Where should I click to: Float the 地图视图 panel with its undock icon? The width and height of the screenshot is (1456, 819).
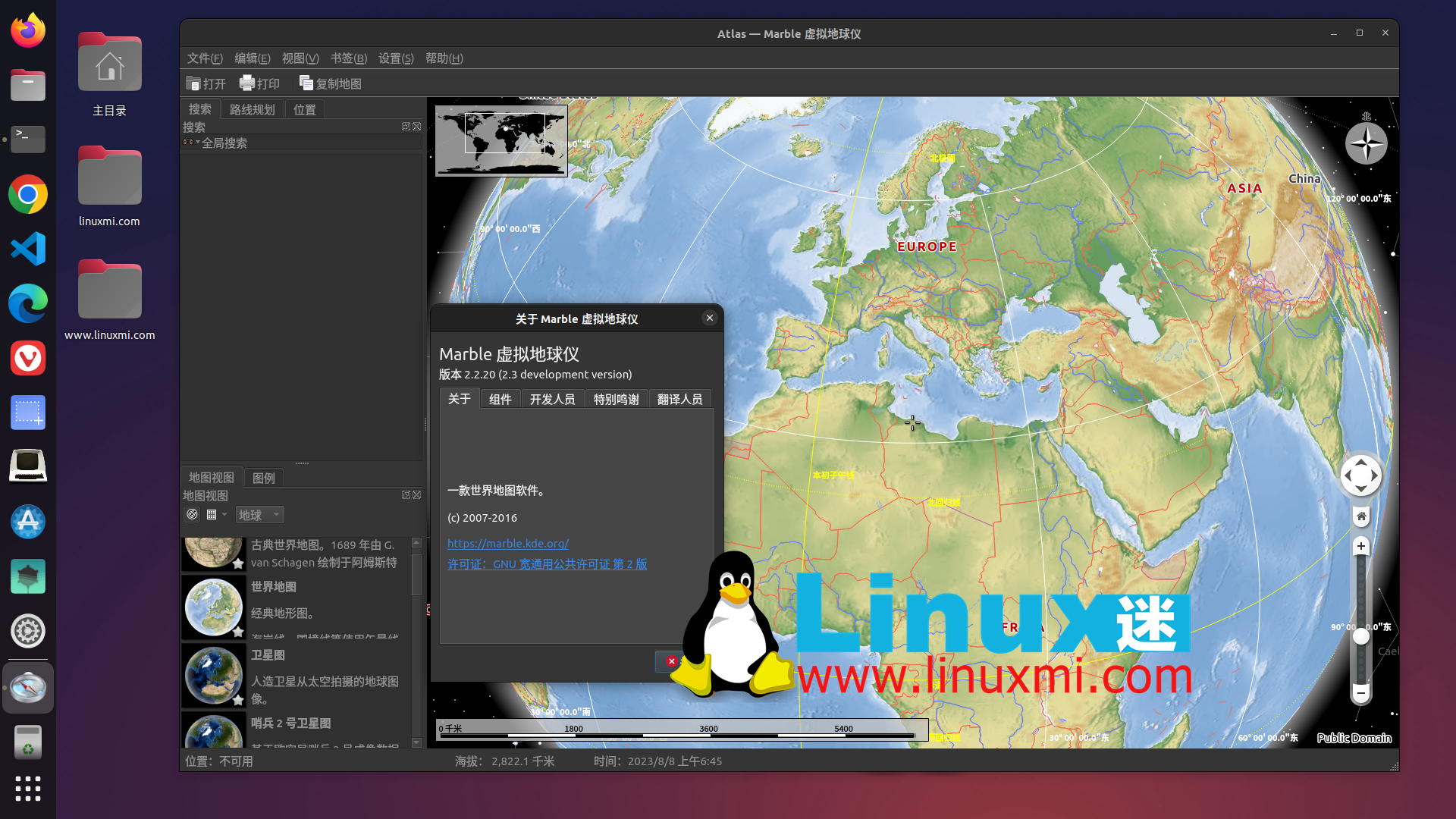tap(406, 495)
